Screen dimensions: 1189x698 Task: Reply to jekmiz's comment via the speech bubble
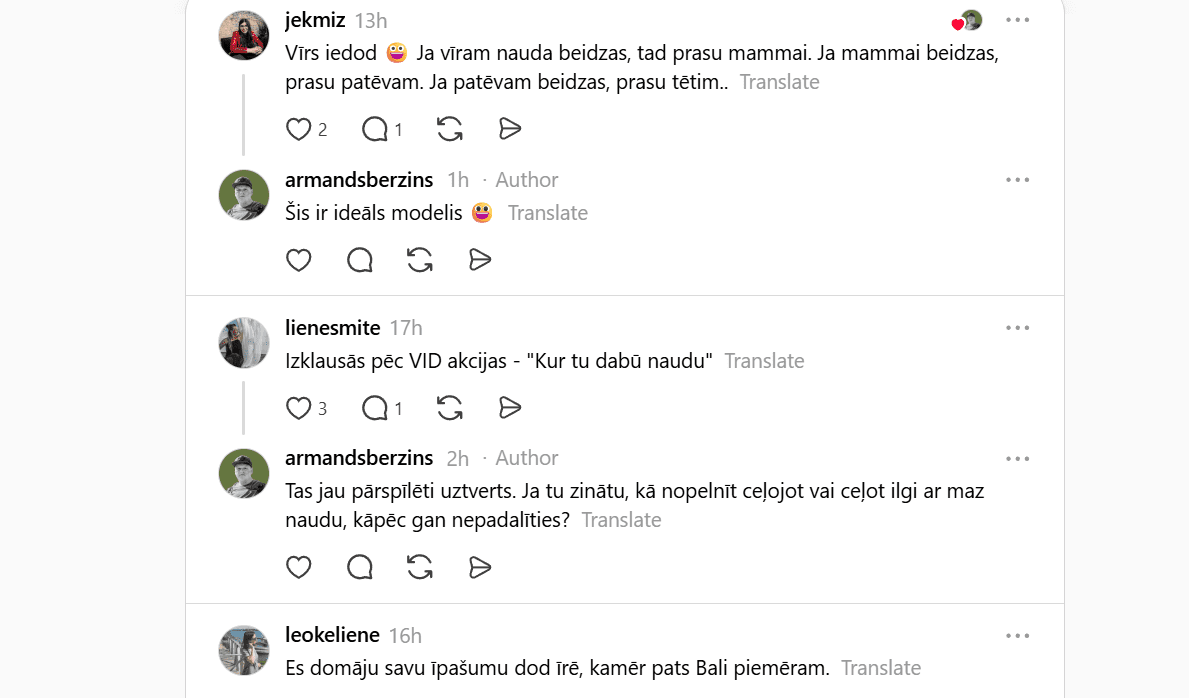[x=375, y=129]
